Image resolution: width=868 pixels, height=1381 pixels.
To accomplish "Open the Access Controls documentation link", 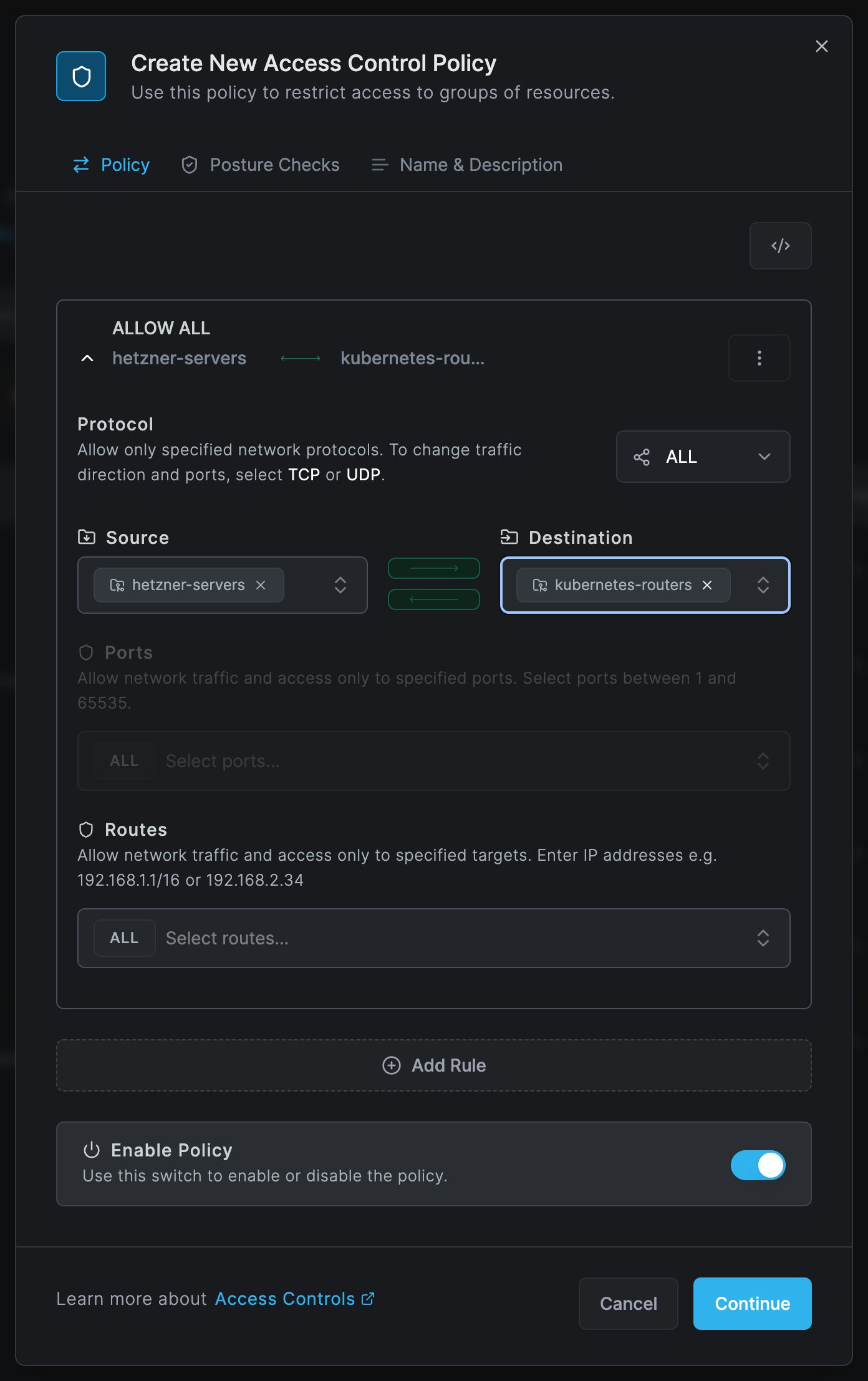I will (x=294, y=1299).
